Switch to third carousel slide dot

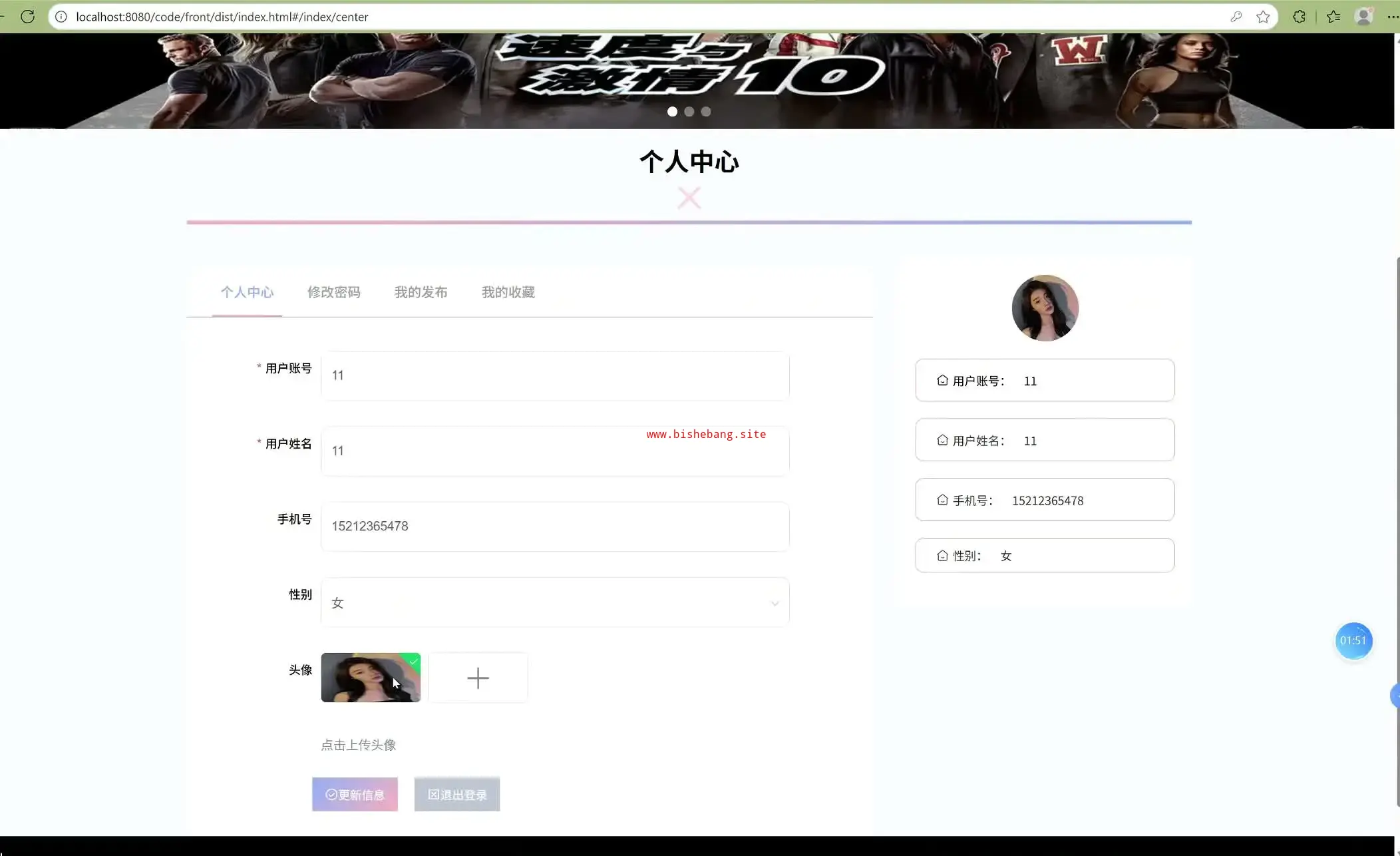[706, 112]
